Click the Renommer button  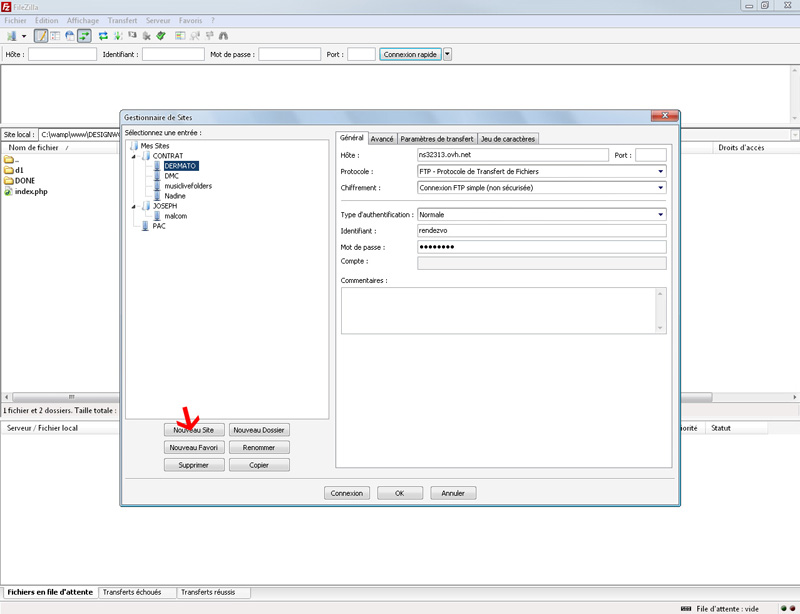point(259,448)
